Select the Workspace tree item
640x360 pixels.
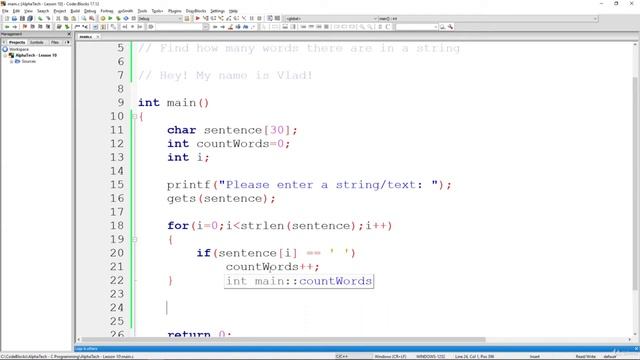pyautogui.click(x=18, y=49)
